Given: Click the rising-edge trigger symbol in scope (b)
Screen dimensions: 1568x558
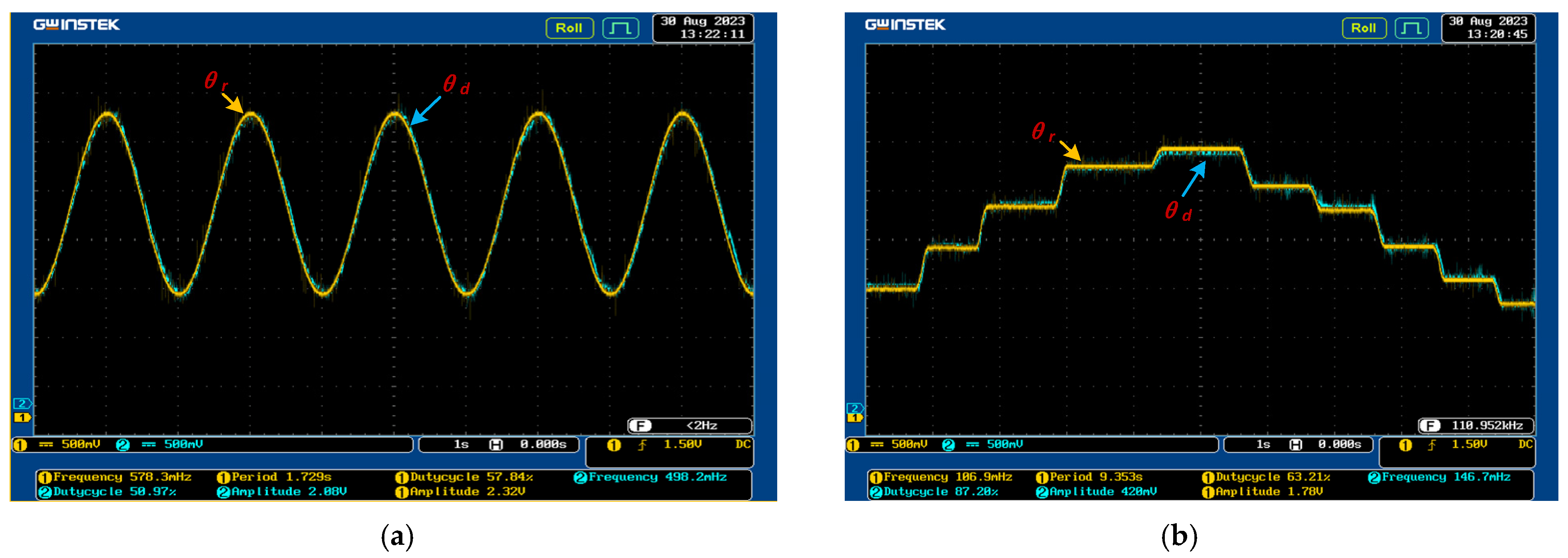Looking at the screenshot, I should (x=1432, y=445).
